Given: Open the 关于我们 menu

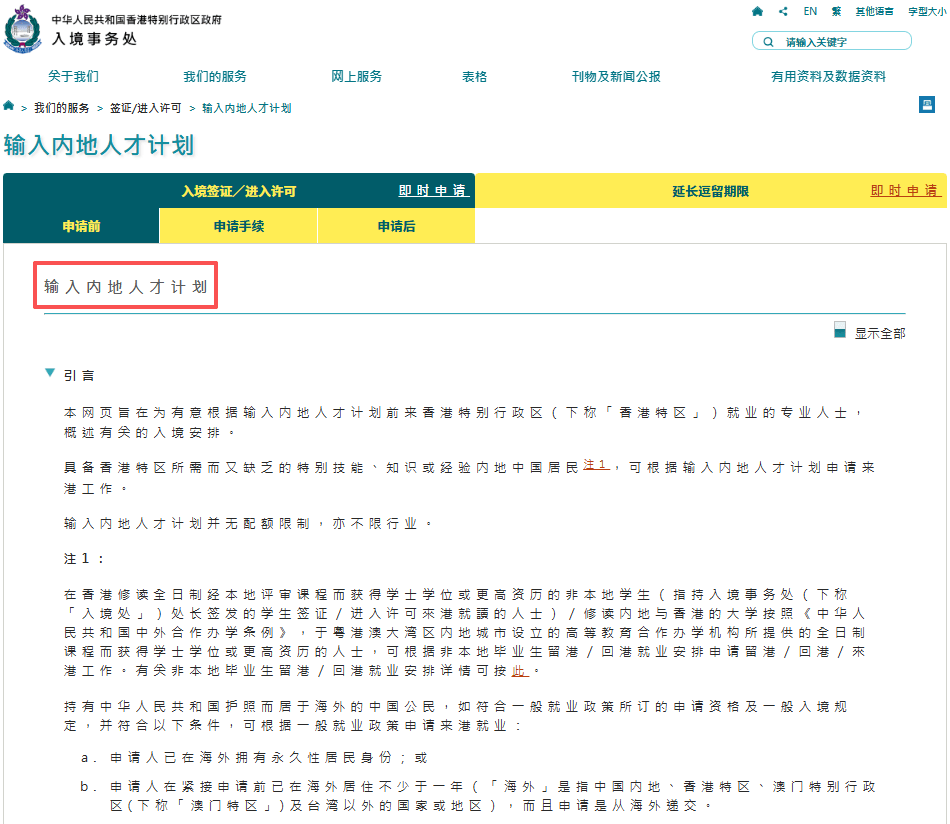Looking at the screenshot, I should [73, 76].
